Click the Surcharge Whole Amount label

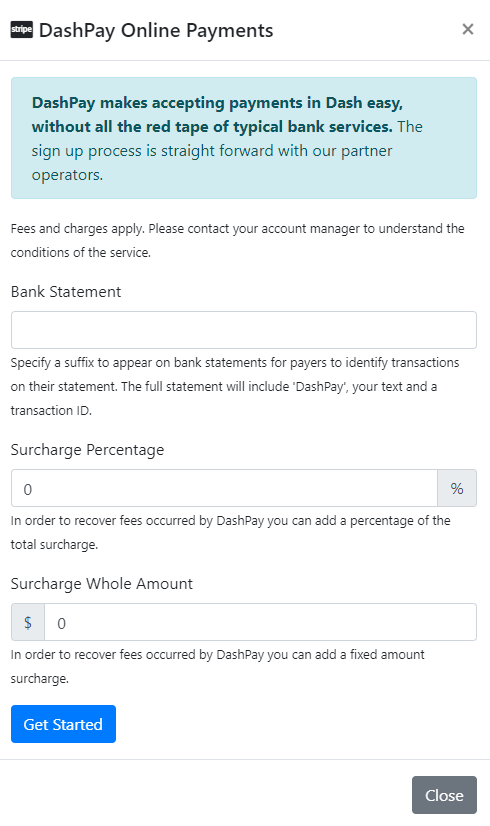tap(102, 584)
